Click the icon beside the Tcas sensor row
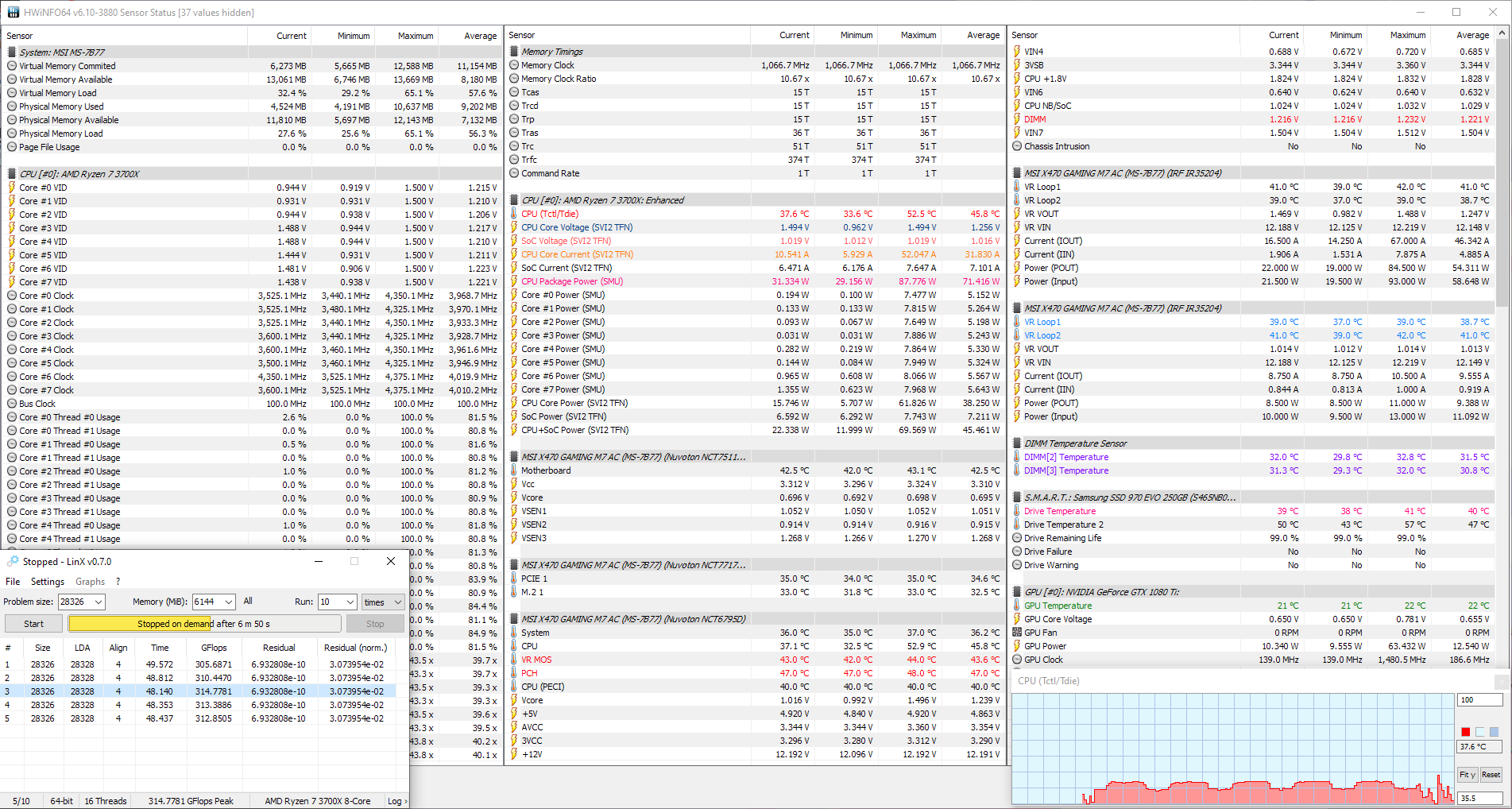Image resolution: width=1512 pixels, height=809 pixels. 514,92
